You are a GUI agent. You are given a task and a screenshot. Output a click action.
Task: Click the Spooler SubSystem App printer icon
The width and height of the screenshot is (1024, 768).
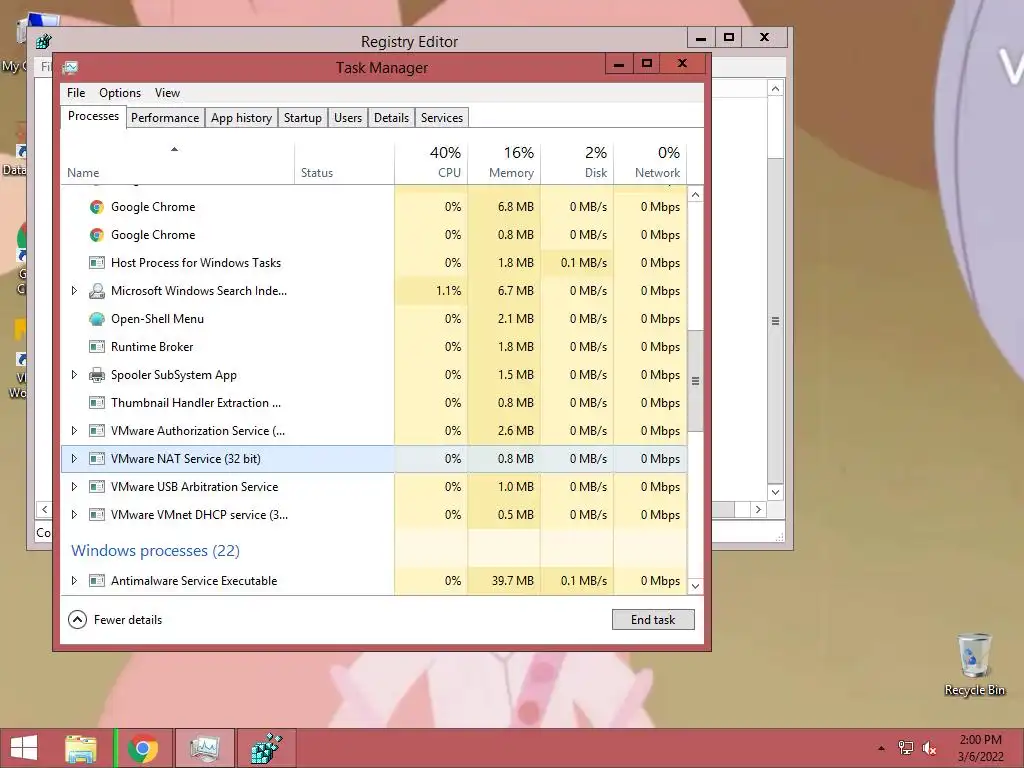[97, 375]
